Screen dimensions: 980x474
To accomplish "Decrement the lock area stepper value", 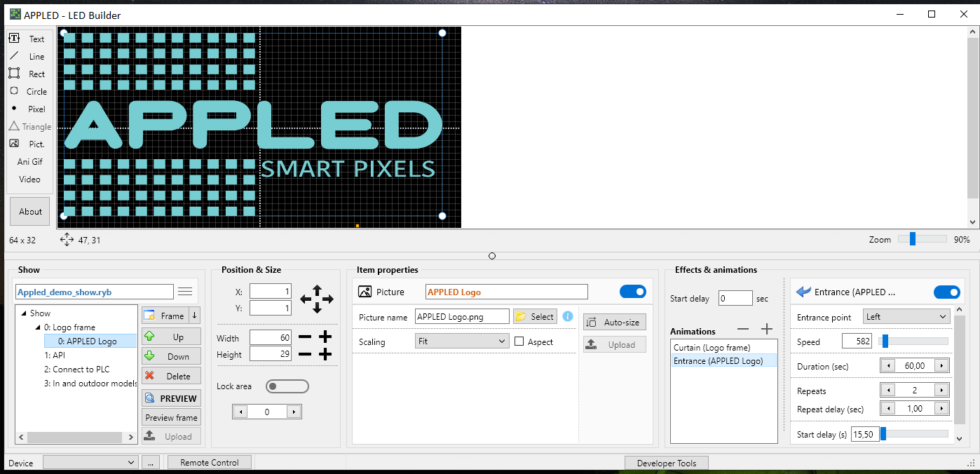I will coord(241,412).
